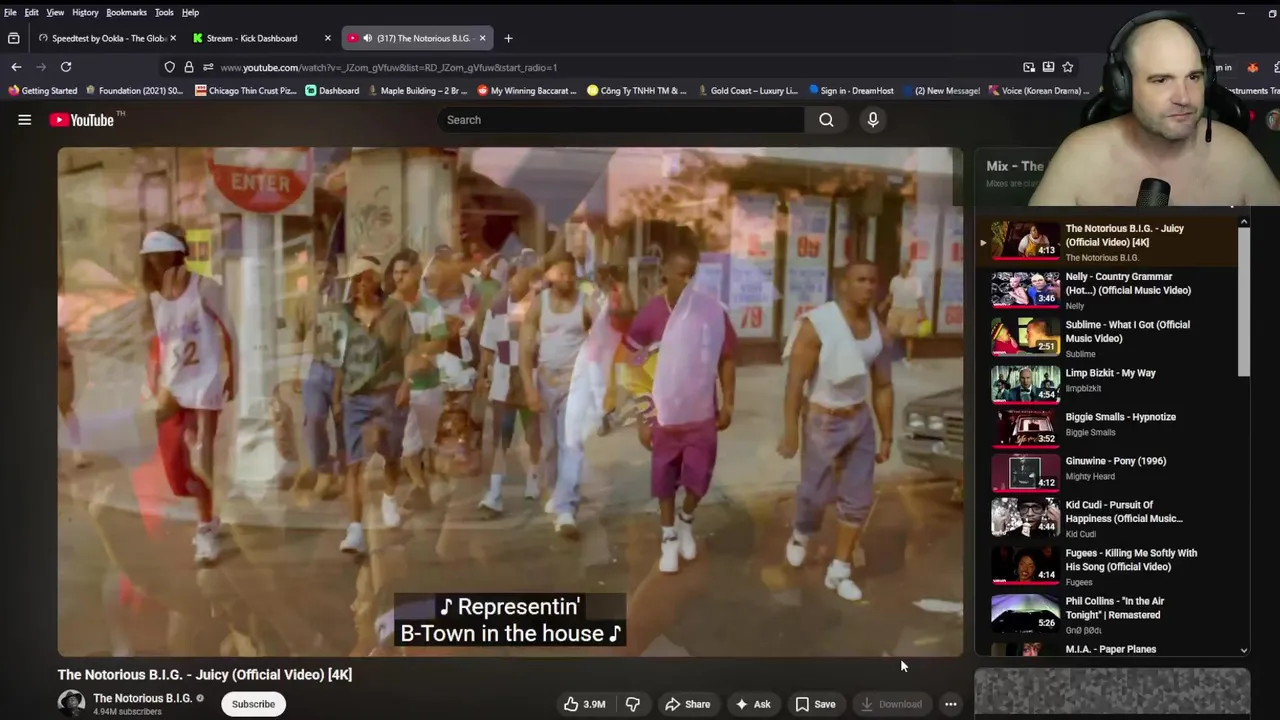Share the Juicy video
The height and width of the screenshot is (720, 1280).
coord(688,704)
